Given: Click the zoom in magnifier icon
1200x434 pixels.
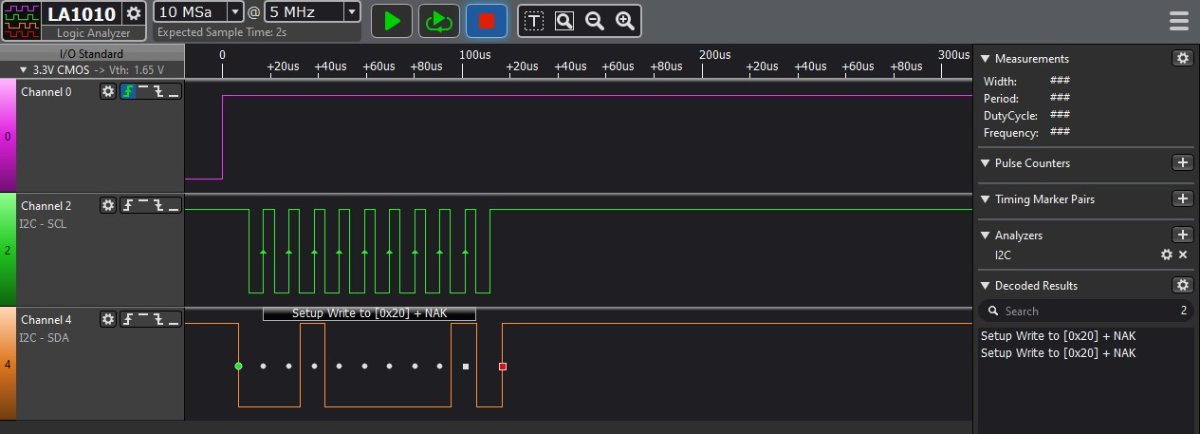Looking at the screenshot, I should point(625,21).
